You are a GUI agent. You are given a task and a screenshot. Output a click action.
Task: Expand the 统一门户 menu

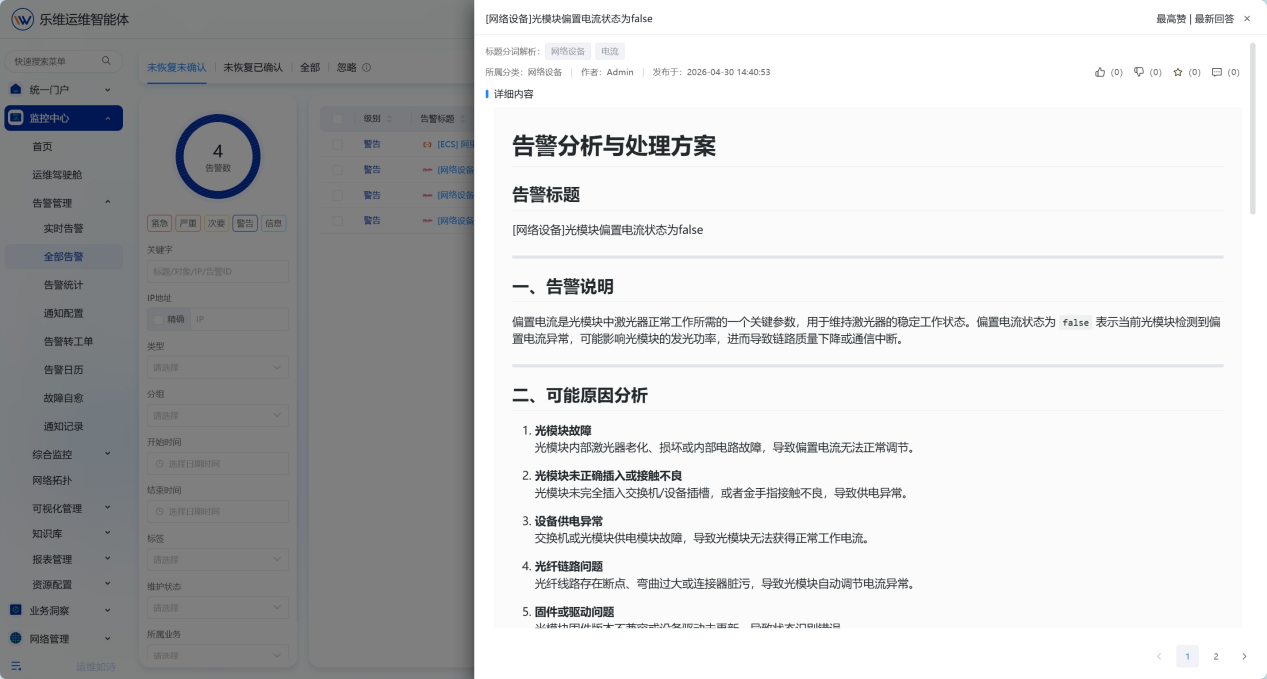[107, 89]
